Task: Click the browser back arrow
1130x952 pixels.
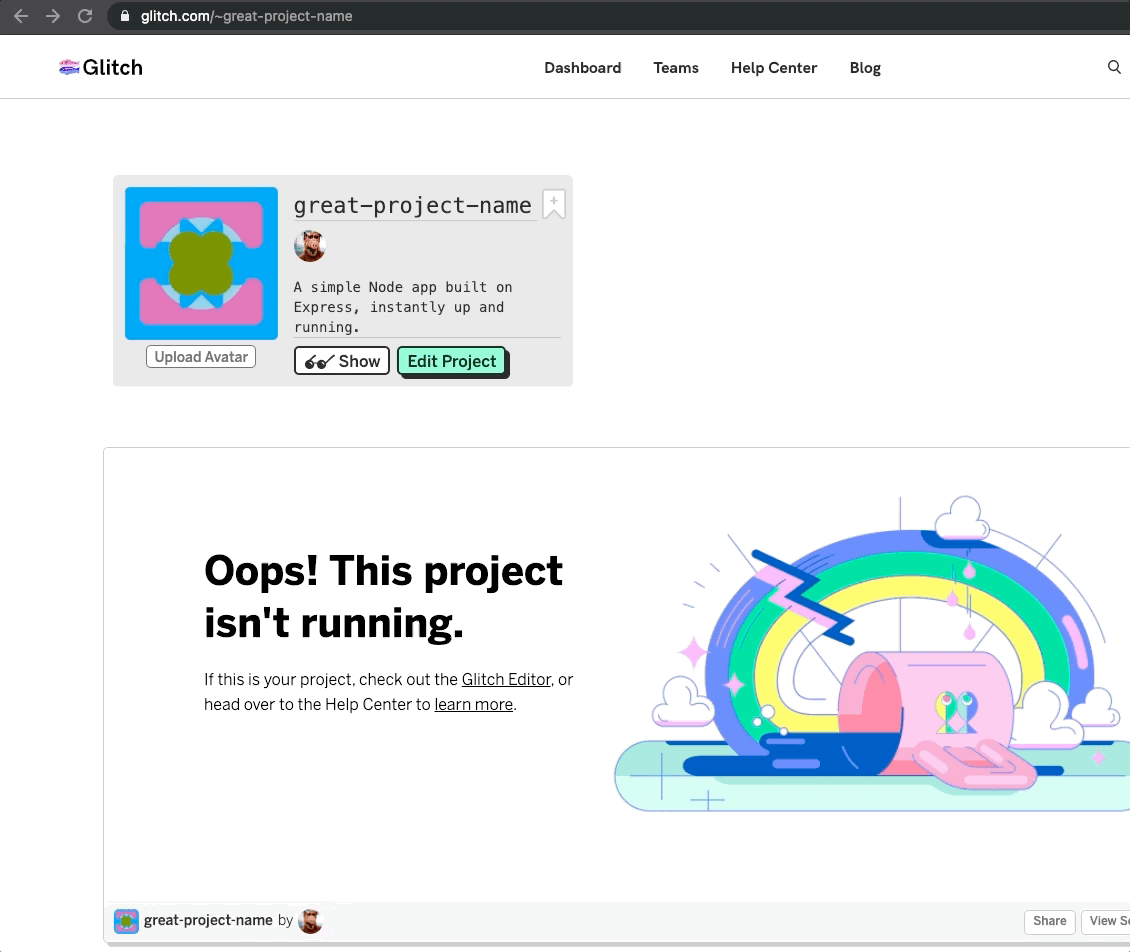Action: 21,16
